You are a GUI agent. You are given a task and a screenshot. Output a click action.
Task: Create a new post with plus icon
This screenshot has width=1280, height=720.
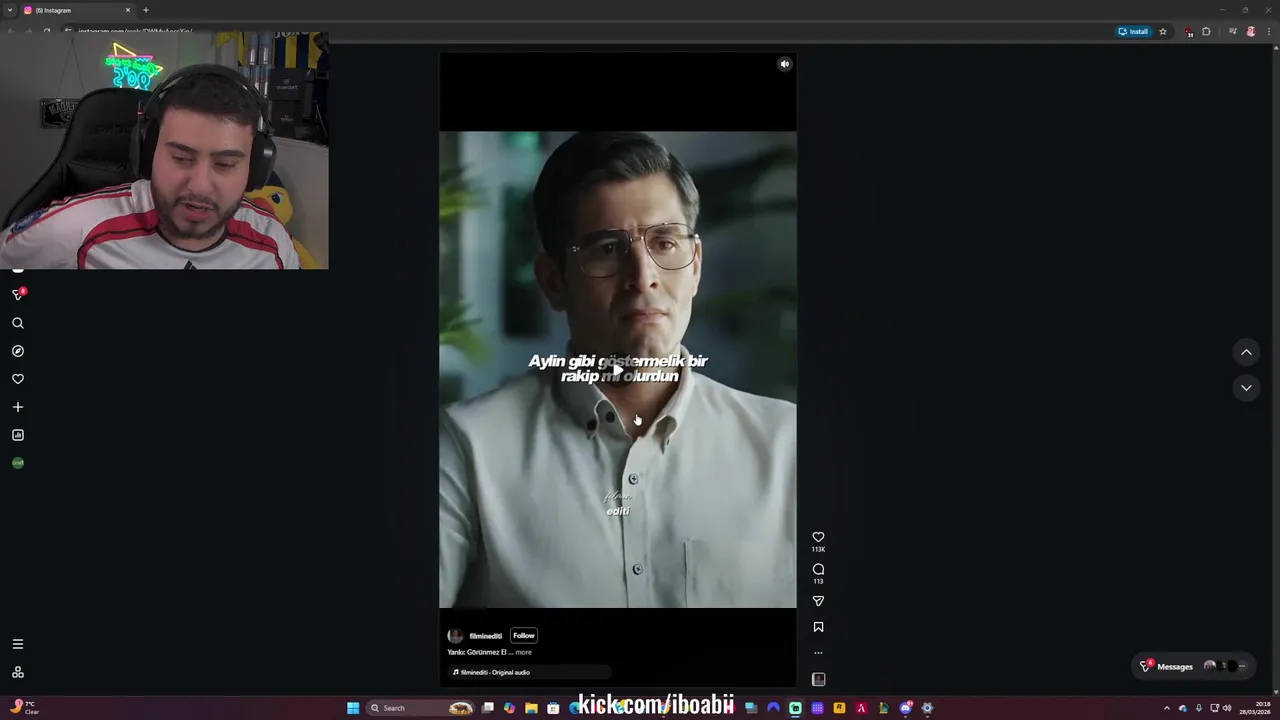point(18,407)
